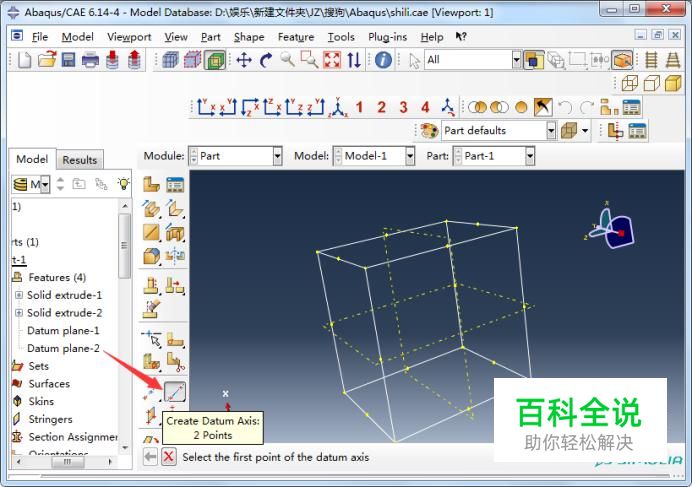Open the Color Code dialog palette icon
The height and width of the screenshot is (487, 692).
pos(429,131)
